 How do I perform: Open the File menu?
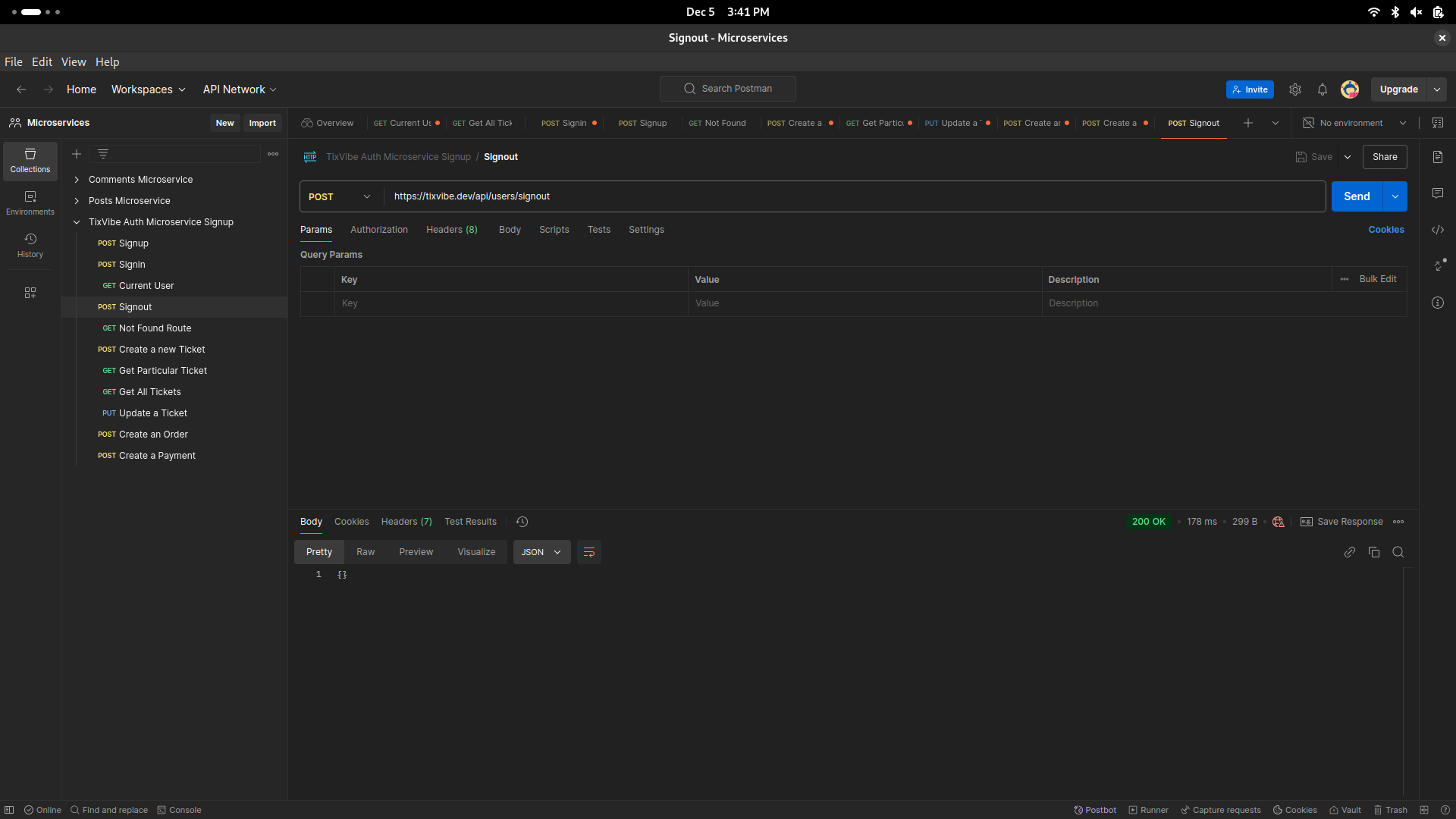tap(14, 62)
